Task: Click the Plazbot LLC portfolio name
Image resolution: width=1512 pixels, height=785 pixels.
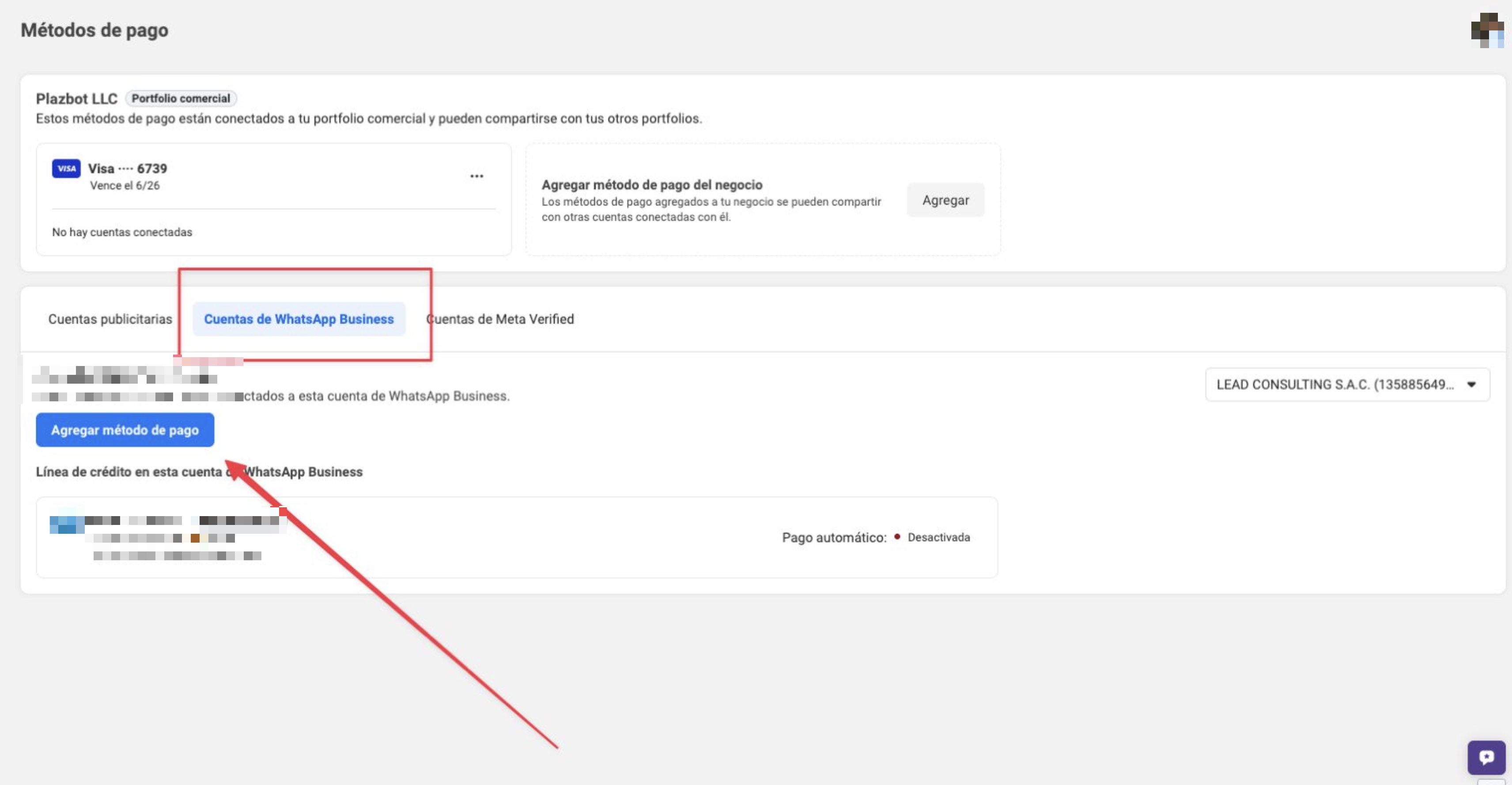Action: (x=76, y=98)
